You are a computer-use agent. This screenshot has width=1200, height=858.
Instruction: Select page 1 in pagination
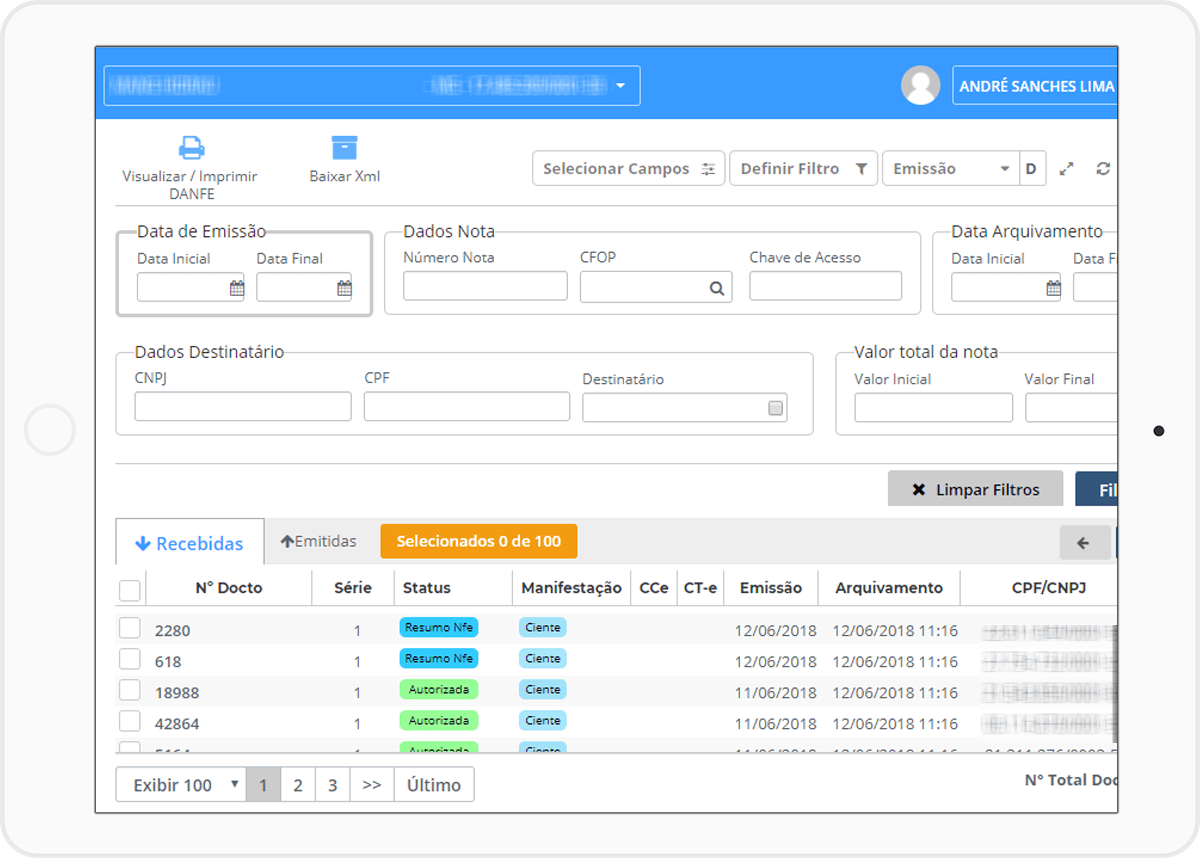point(263,785)
